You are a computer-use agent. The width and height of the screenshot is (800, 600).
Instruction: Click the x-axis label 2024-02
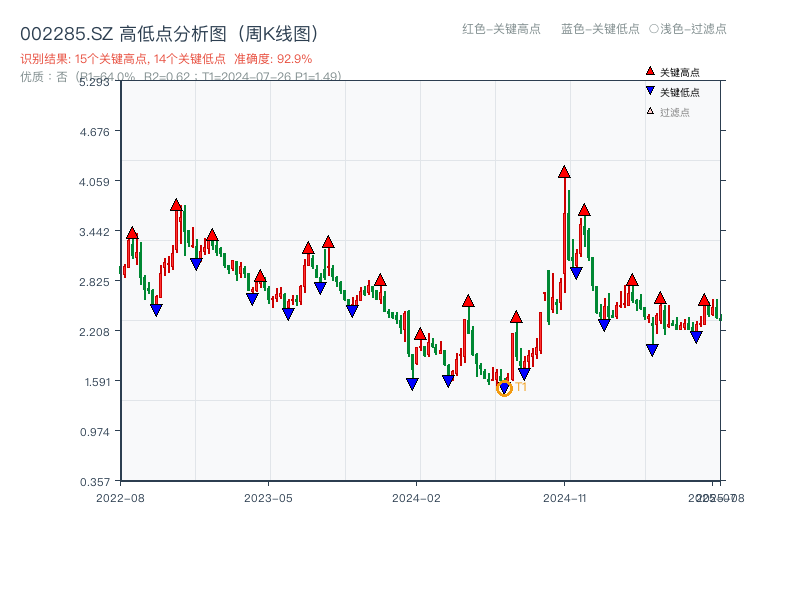[416, 498]
